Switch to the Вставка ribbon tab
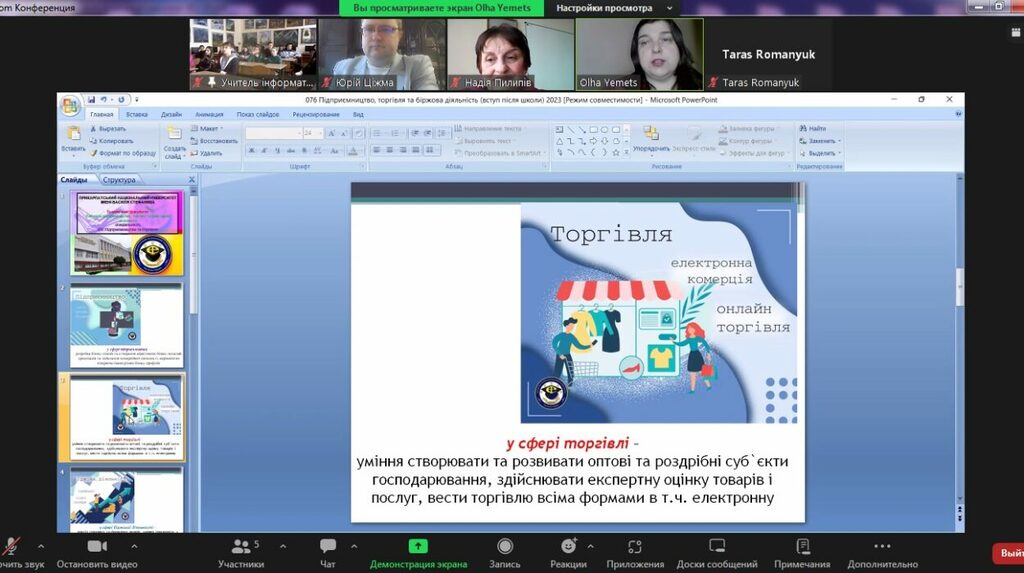Viewport: 1024px width, 573px height. 137,115
